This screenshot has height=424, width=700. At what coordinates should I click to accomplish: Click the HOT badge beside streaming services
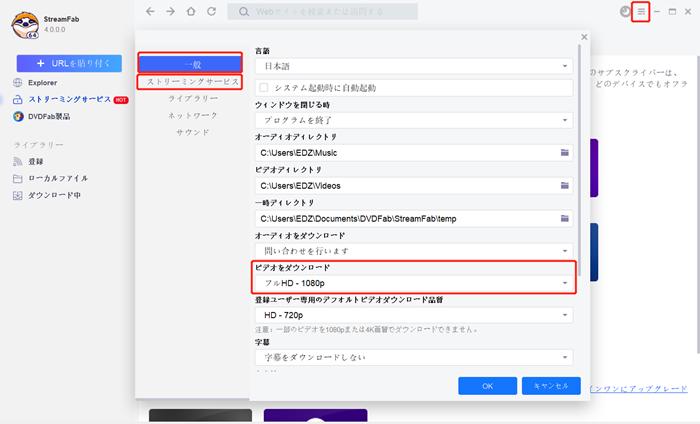coord(121,100)
